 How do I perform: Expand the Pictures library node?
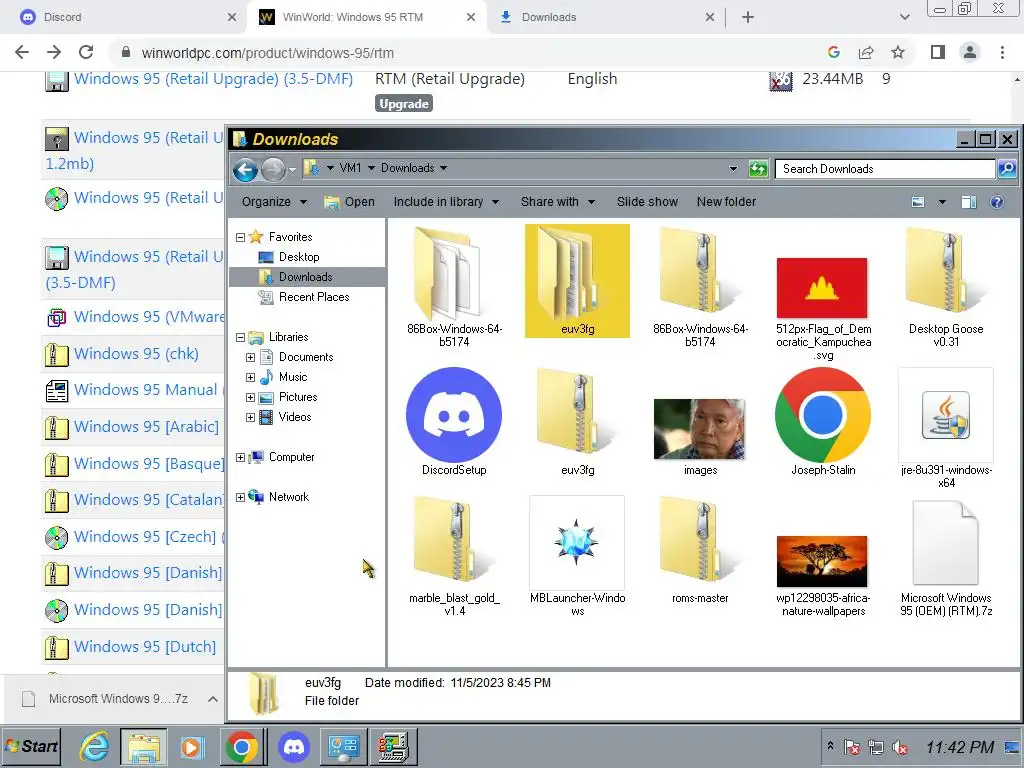coord(250,397)
